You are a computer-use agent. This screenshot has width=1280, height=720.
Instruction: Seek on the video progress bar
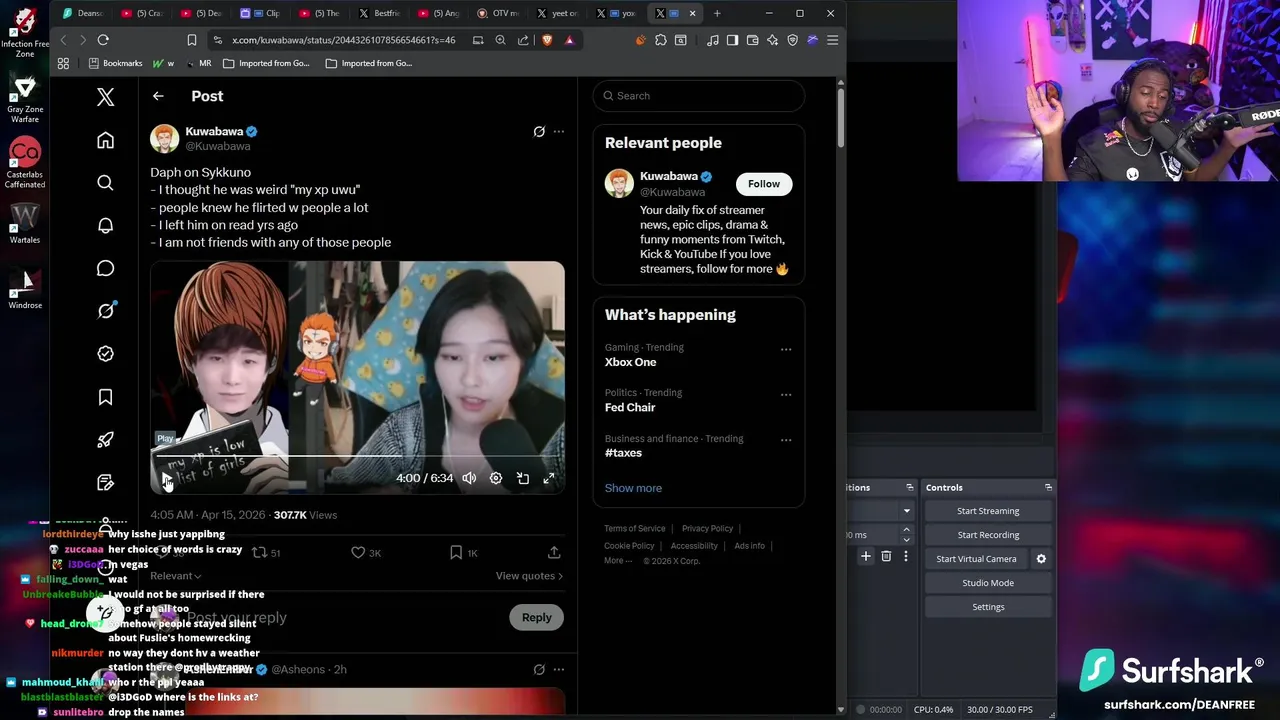click(x=357, y=456)
